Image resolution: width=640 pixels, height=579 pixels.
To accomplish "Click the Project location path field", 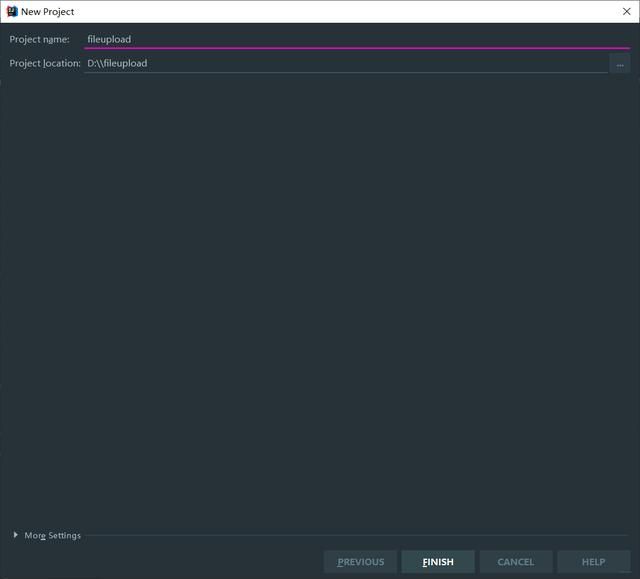I will coord(346,64).
